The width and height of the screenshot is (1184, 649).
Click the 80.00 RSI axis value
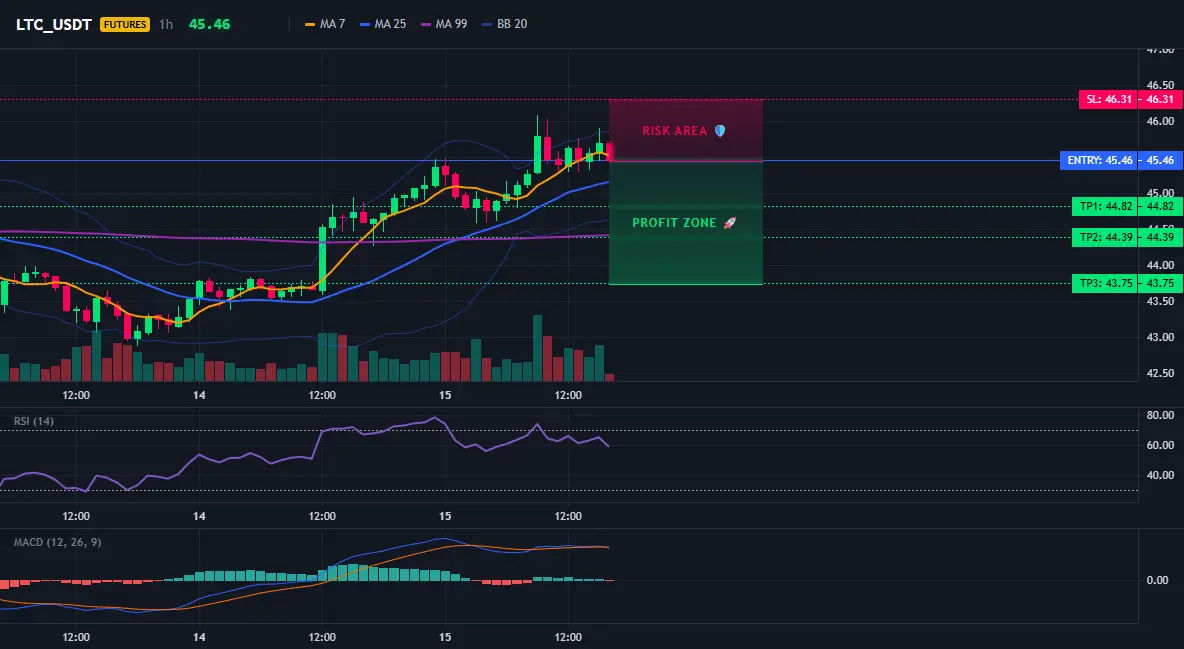click(x=1159, y=415)
